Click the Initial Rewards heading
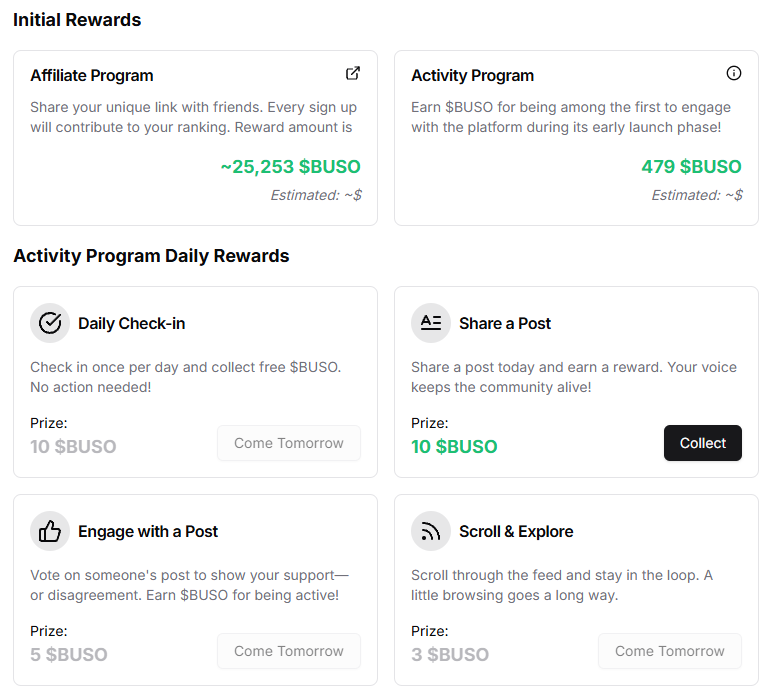 click(77, 20)
